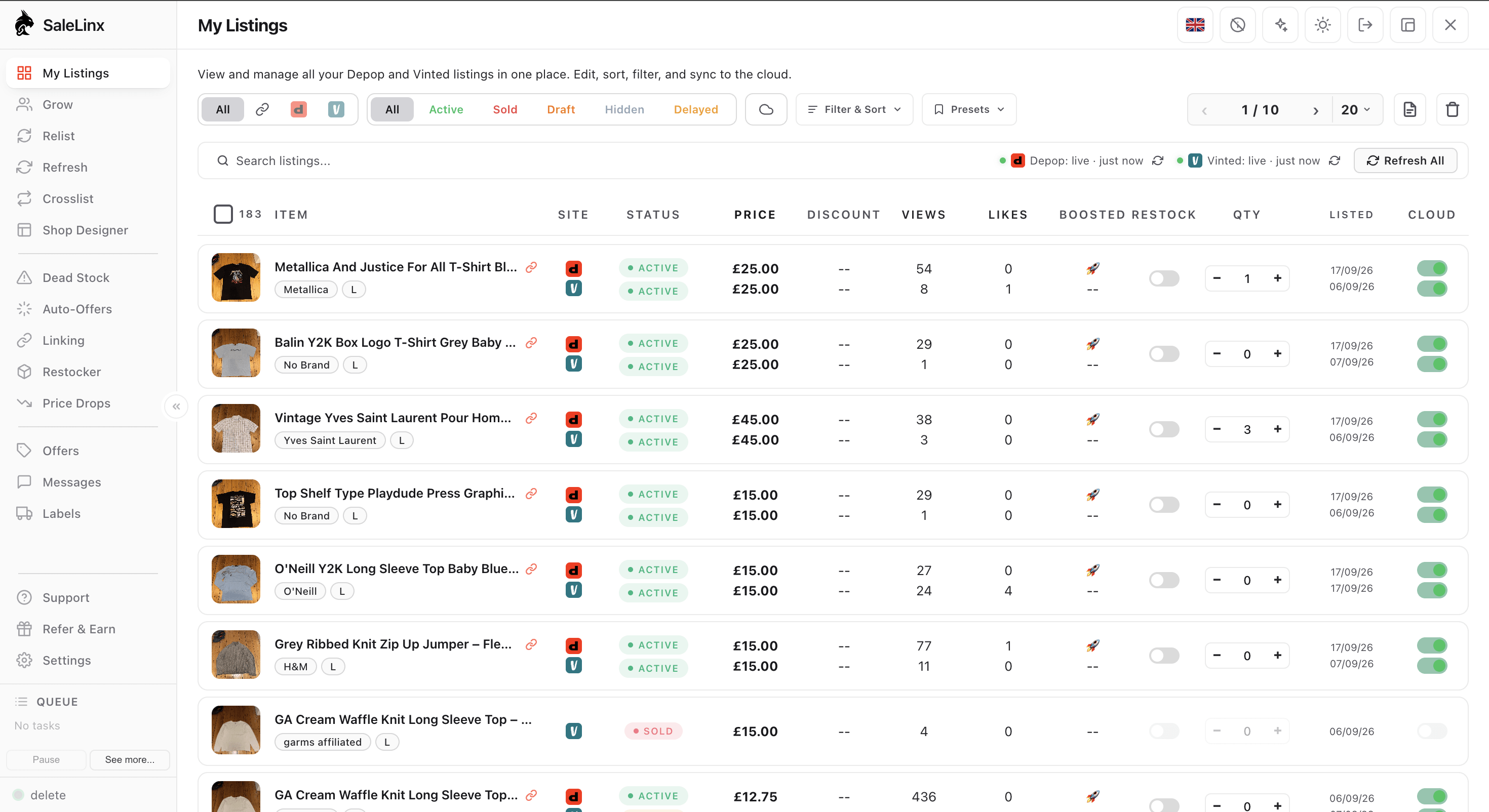Toggle restock for Metallica T-Shirt row
The width and height of the screenshot is (1489, 812).
coord(1164,278)
